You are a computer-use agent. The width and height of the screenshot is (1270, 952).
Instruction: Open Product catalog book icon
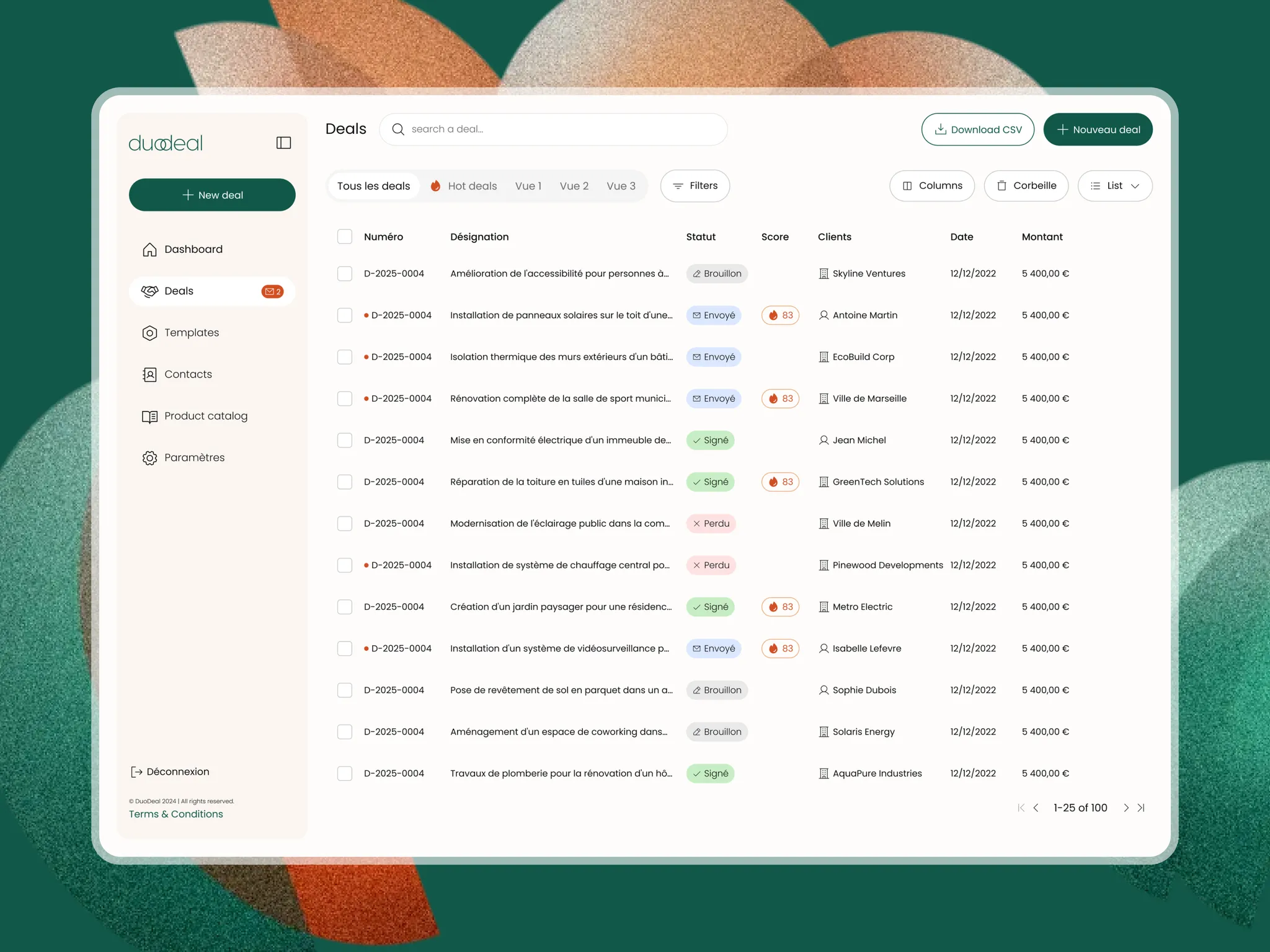[x=149, y=416]
